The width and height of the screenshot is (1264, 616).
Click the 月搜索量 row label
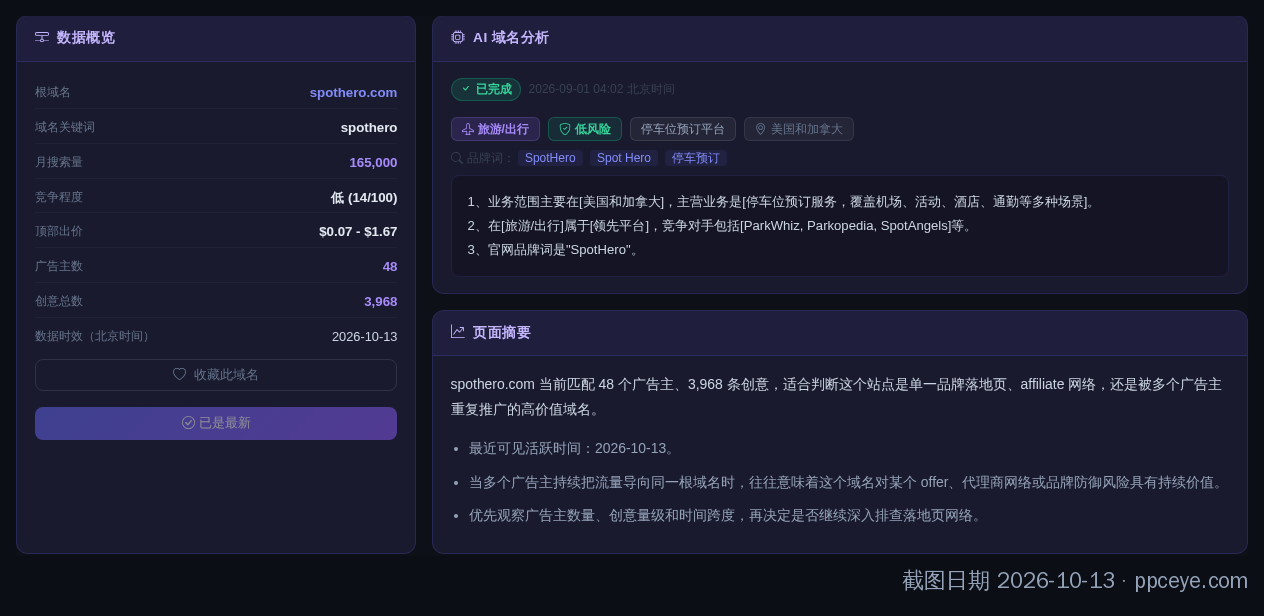coord(59,162)
